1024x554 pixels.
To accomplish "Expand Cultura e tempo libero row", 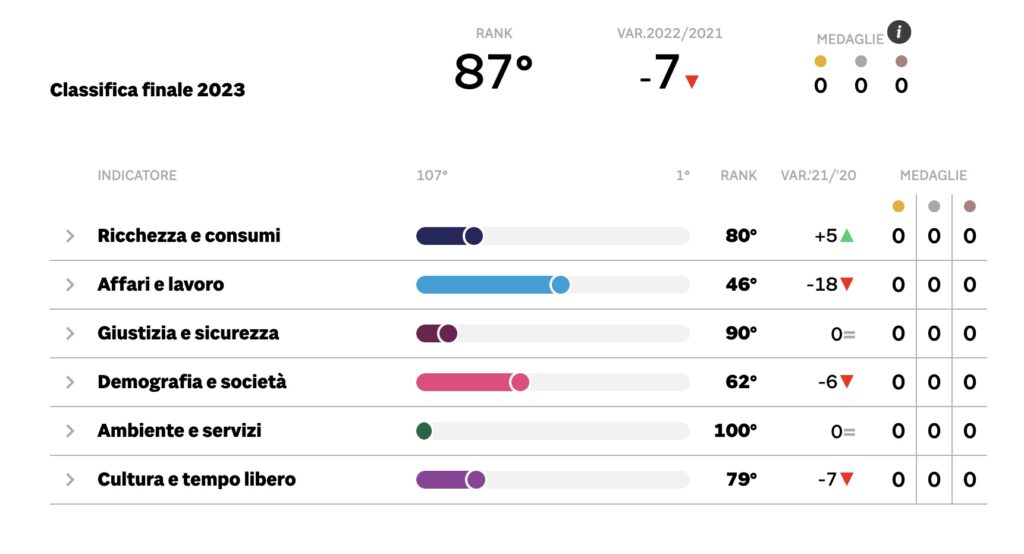I will tap(70, 480).
